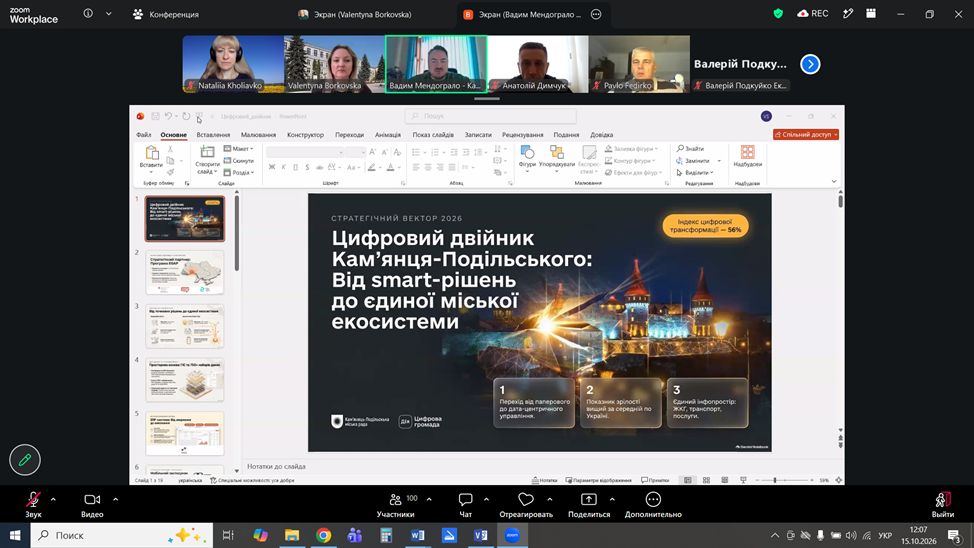
Task: Click the PowerPoint Пошук search field
Action: (x=491, y=116)
